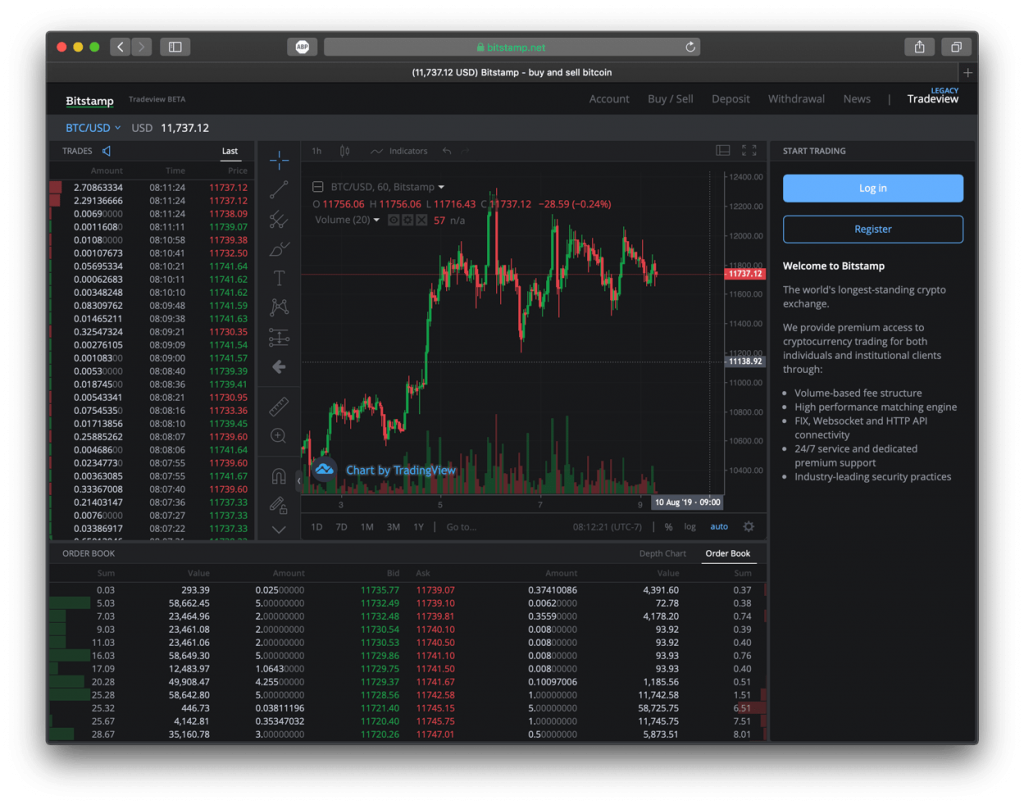Open the Withdrawal page
The image size is (1024, 805).
796,99
